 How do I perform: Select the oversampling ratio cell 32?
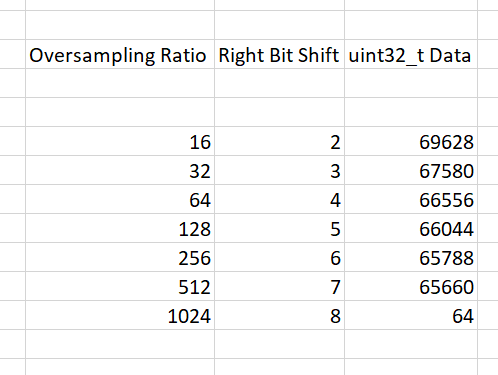point(120,170)
